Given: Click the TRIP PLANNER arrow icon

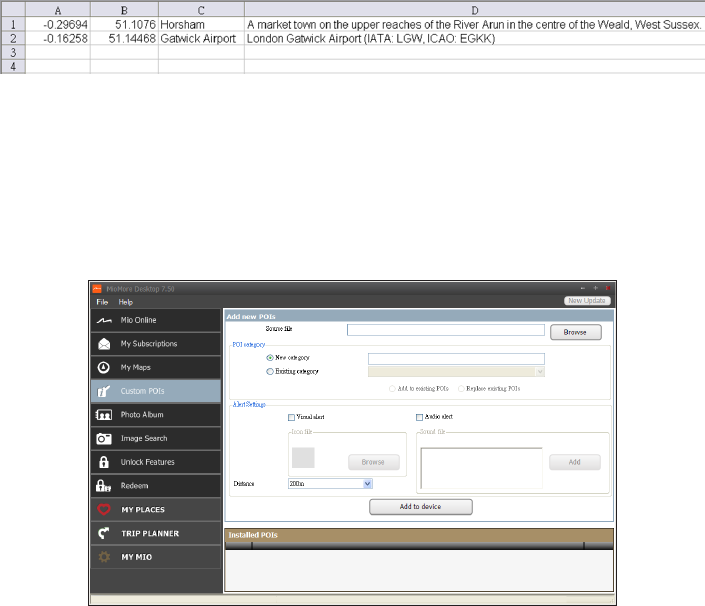Looking at the screenshot, I should click(104, 533).
